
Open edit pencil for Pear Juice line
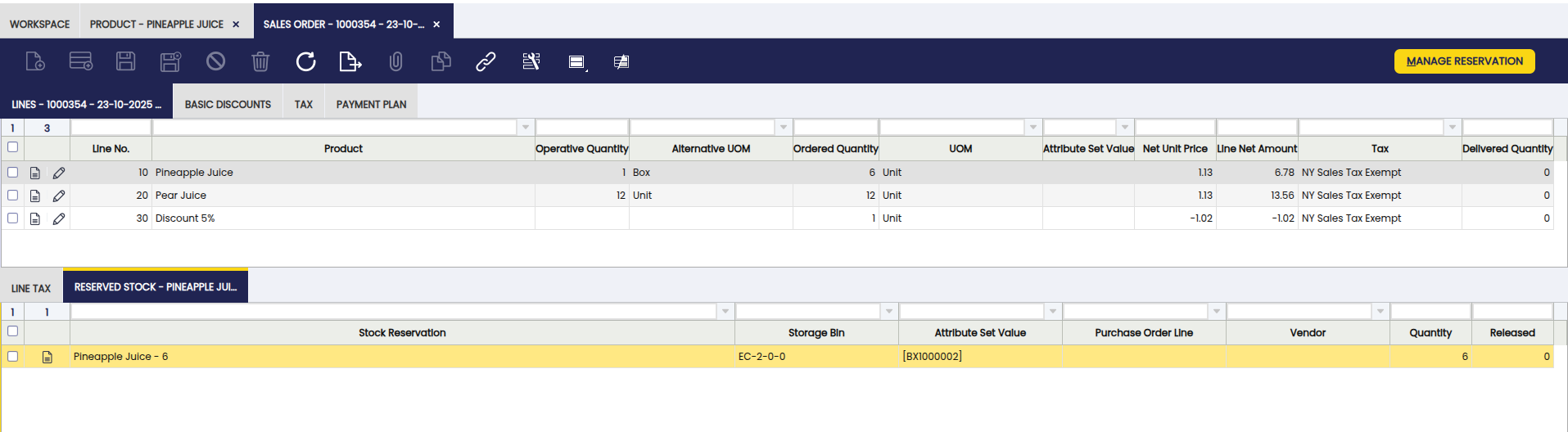click(x=59, y=196)
